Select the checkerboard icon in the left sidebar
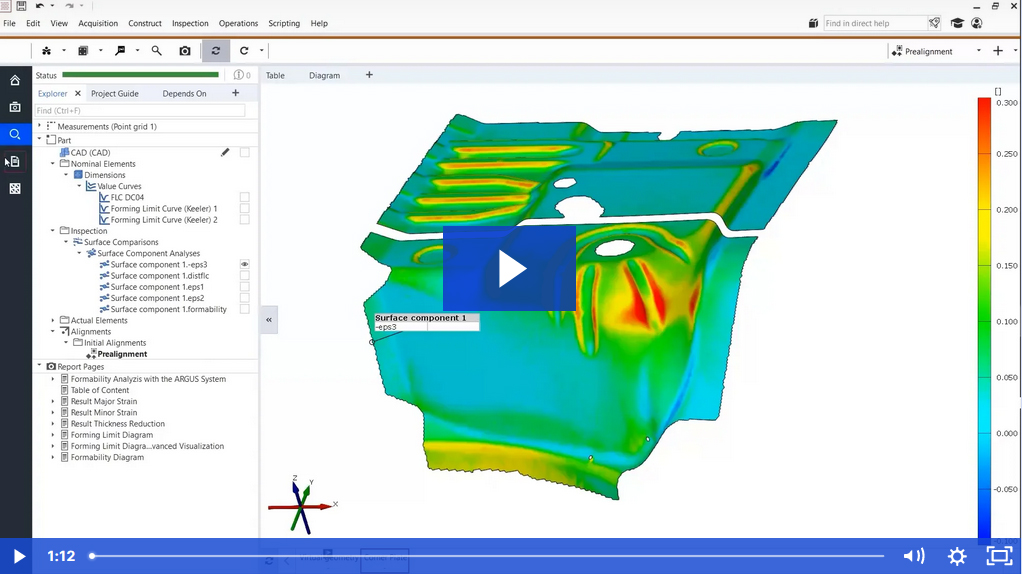Viewport: 1022px width, 574px height. point(15,188)
